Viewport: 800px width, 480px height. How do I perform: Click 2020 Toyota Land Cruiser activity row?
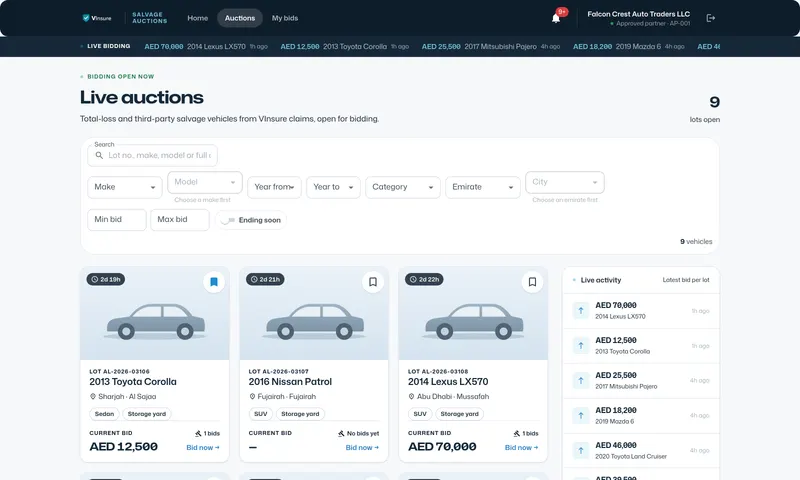641,450
